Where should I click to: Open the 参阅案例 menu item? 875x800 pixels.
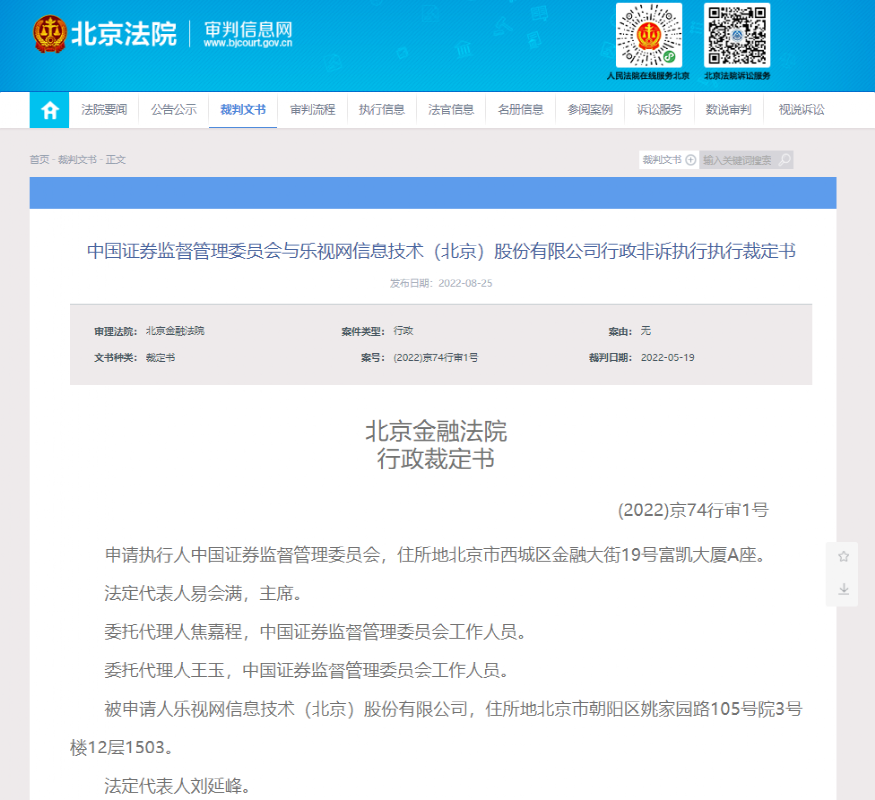[x=590, y=110]
